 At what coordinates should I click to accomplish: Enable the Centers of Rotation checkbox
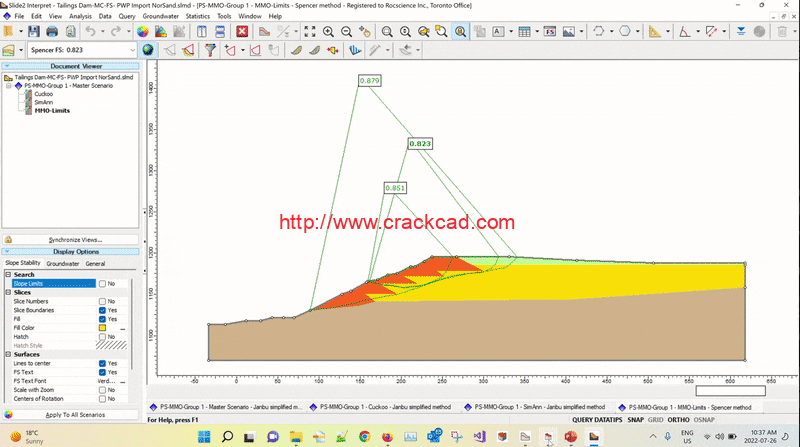tap(102, 399)
